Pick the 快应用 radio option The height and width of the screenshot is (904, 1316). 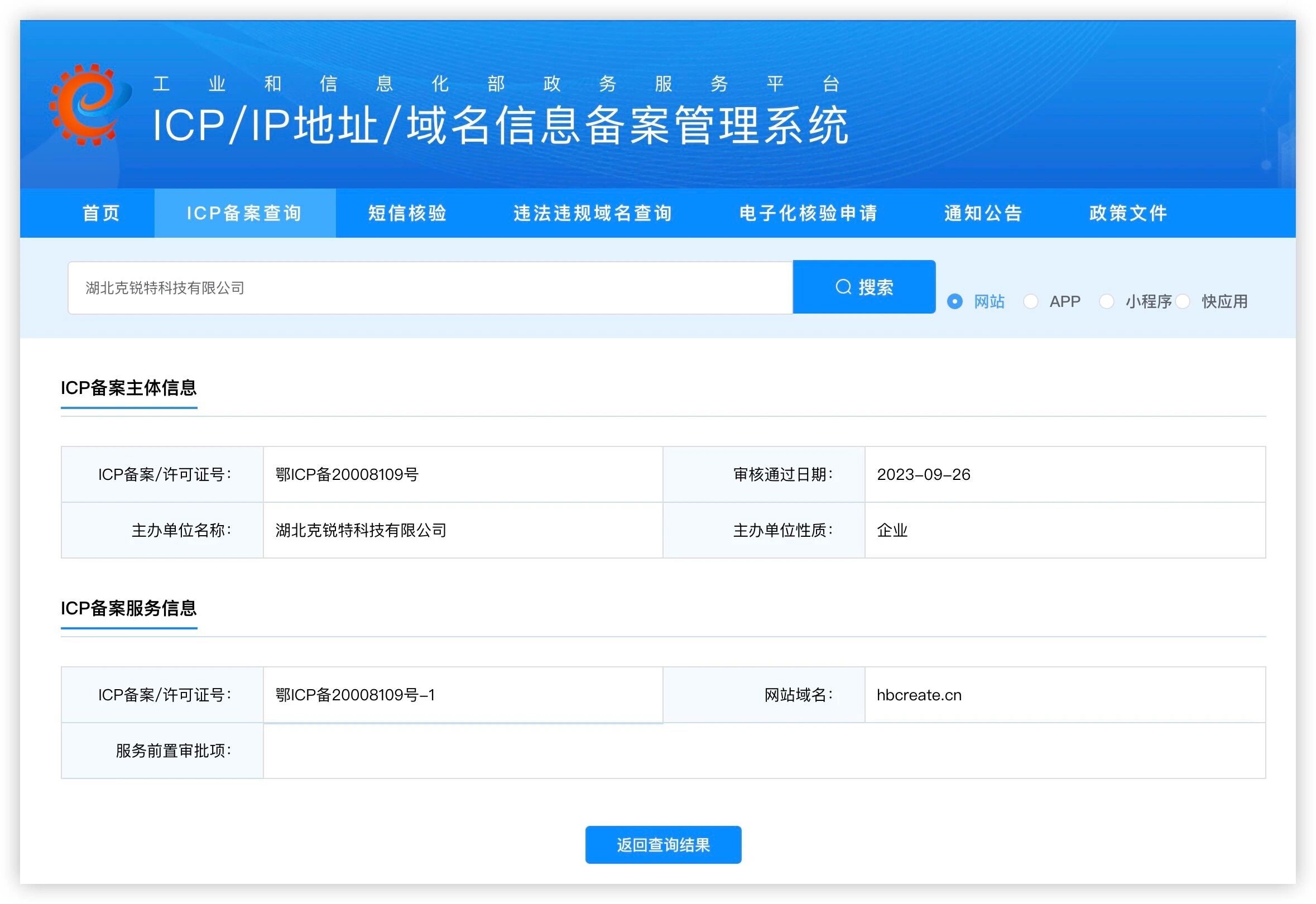[x=1182, y=301]
